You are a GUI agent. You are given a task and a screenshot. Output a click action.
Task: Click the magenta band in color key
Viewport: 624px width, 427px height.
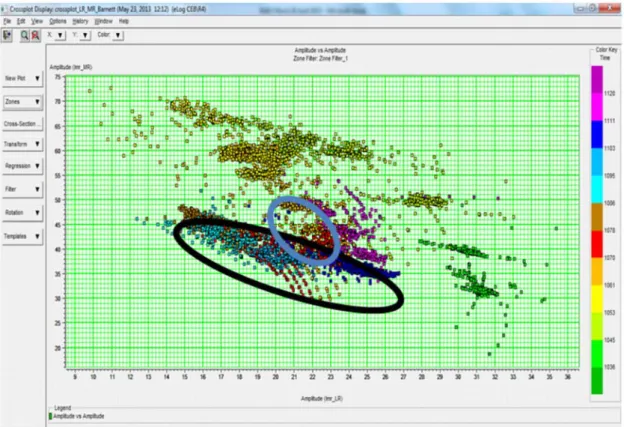tap(597, 107)
